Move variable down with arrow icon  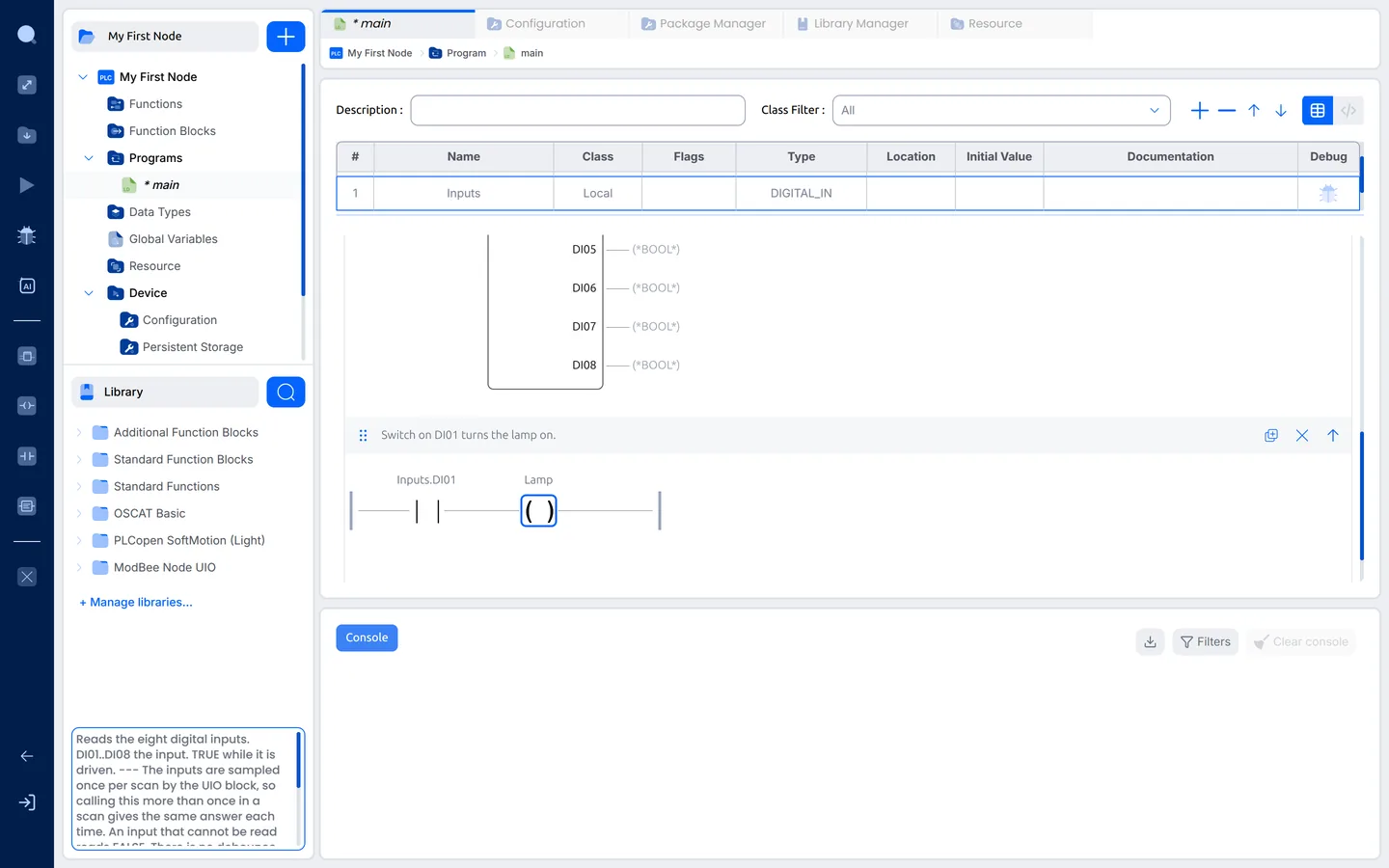tap(1281, 111)
